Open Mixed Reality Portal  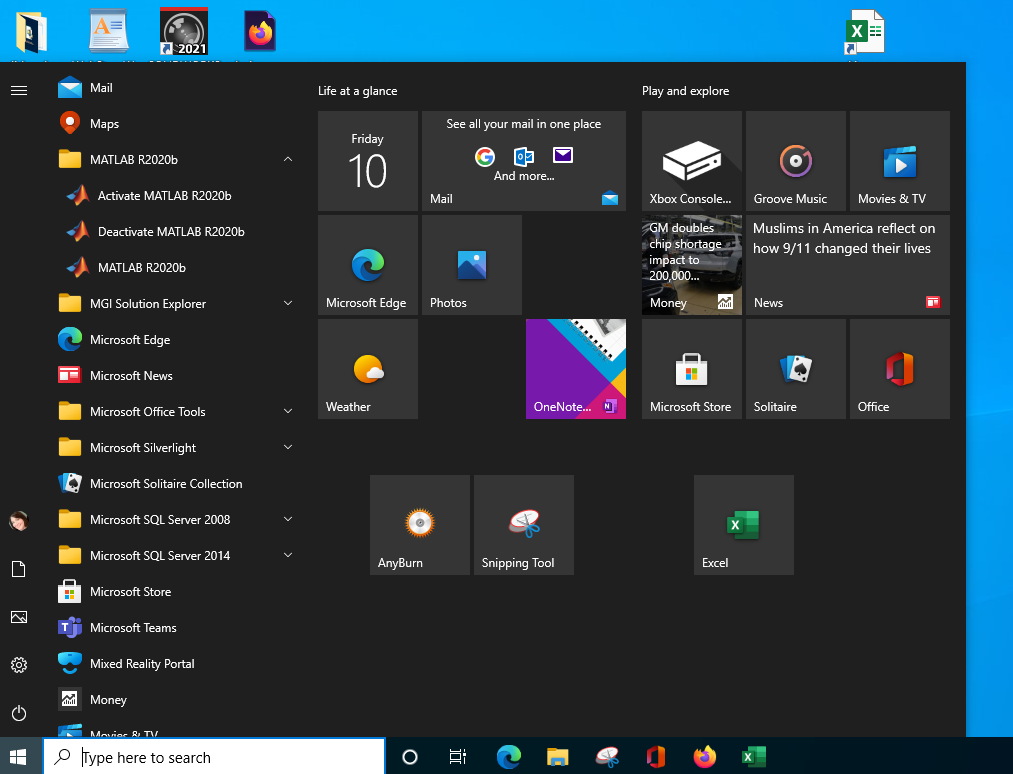[x=174, y=664]
